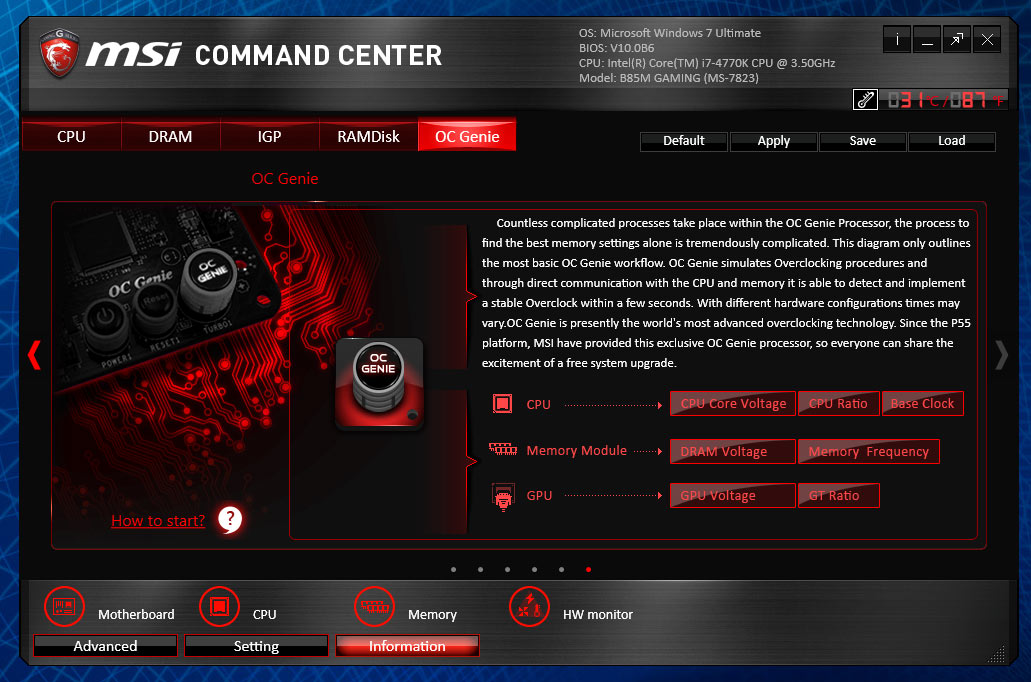Go to previous slide with left arrow
This screenshot has height=682, width=1031.
[34, 355]
